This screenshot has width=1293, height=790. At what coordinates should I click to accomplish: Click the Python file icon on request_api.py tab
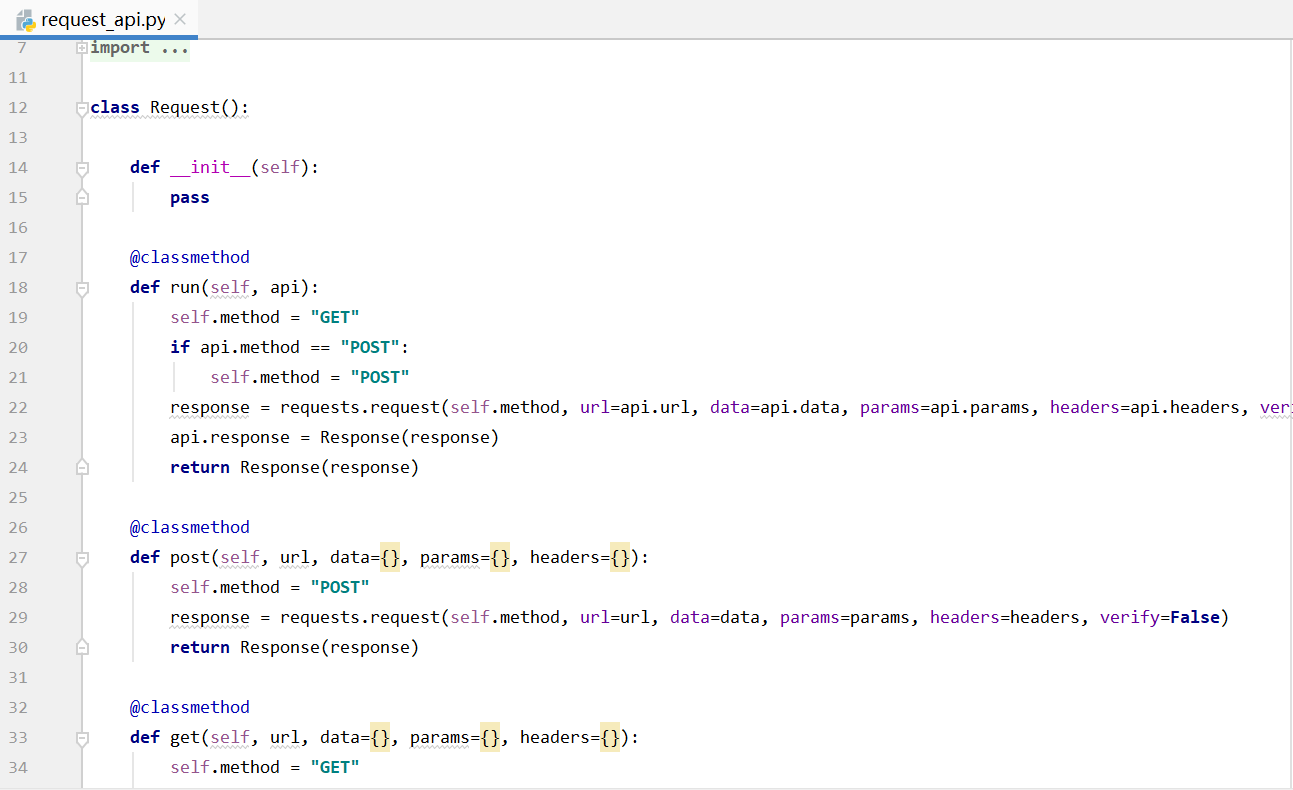click(26, 19)
